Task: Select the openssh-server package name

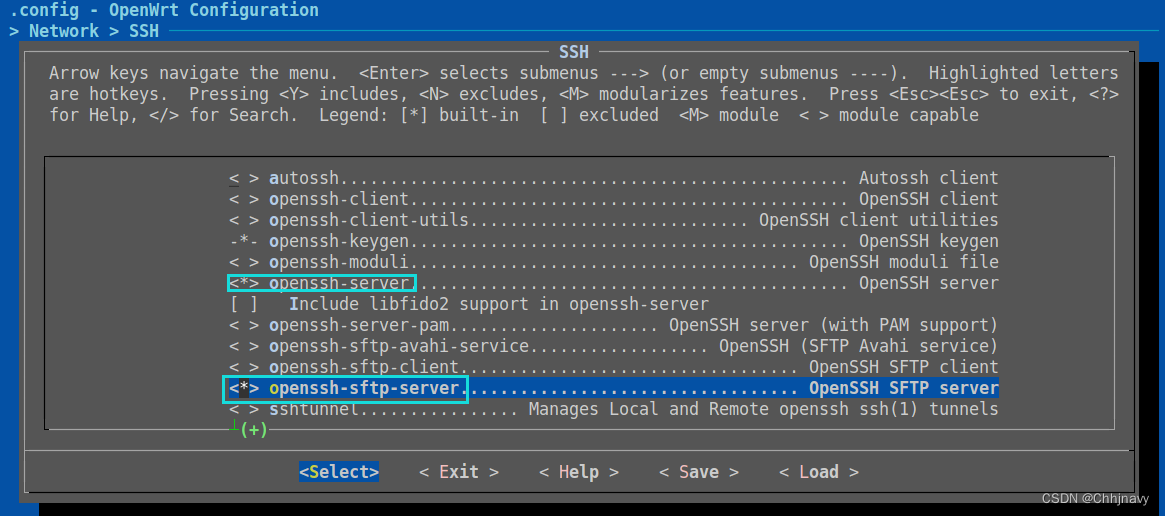Action: point(339,283)
